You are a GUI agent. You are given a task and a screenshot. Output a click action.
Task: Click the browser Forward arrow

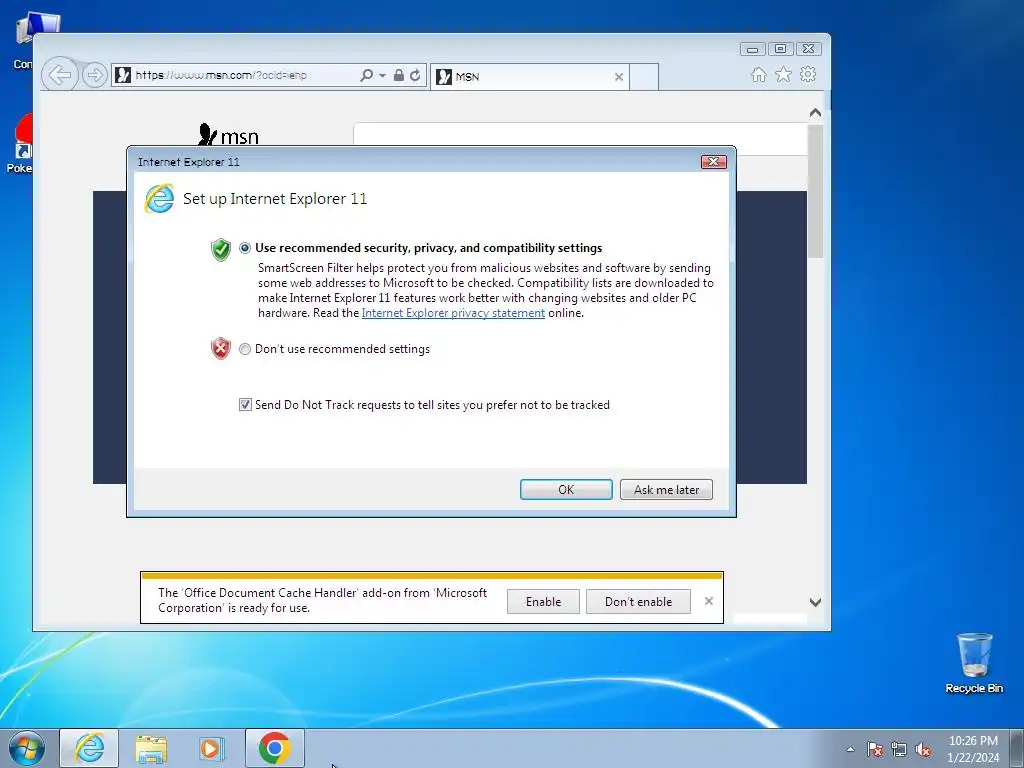[x=95, y=75]
